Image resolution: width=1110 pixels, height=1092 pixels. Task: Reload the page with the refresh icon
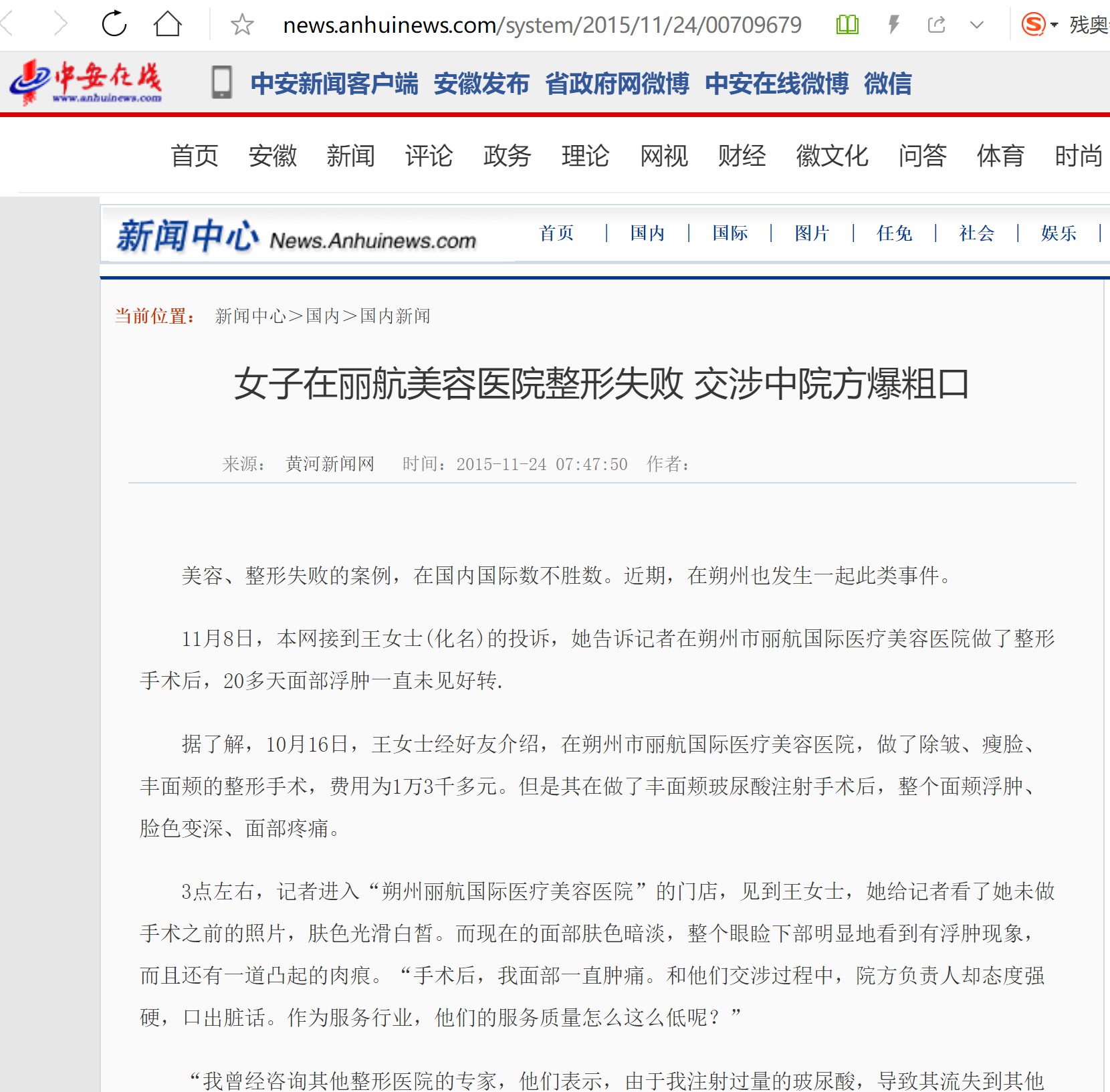coord(114,24)
